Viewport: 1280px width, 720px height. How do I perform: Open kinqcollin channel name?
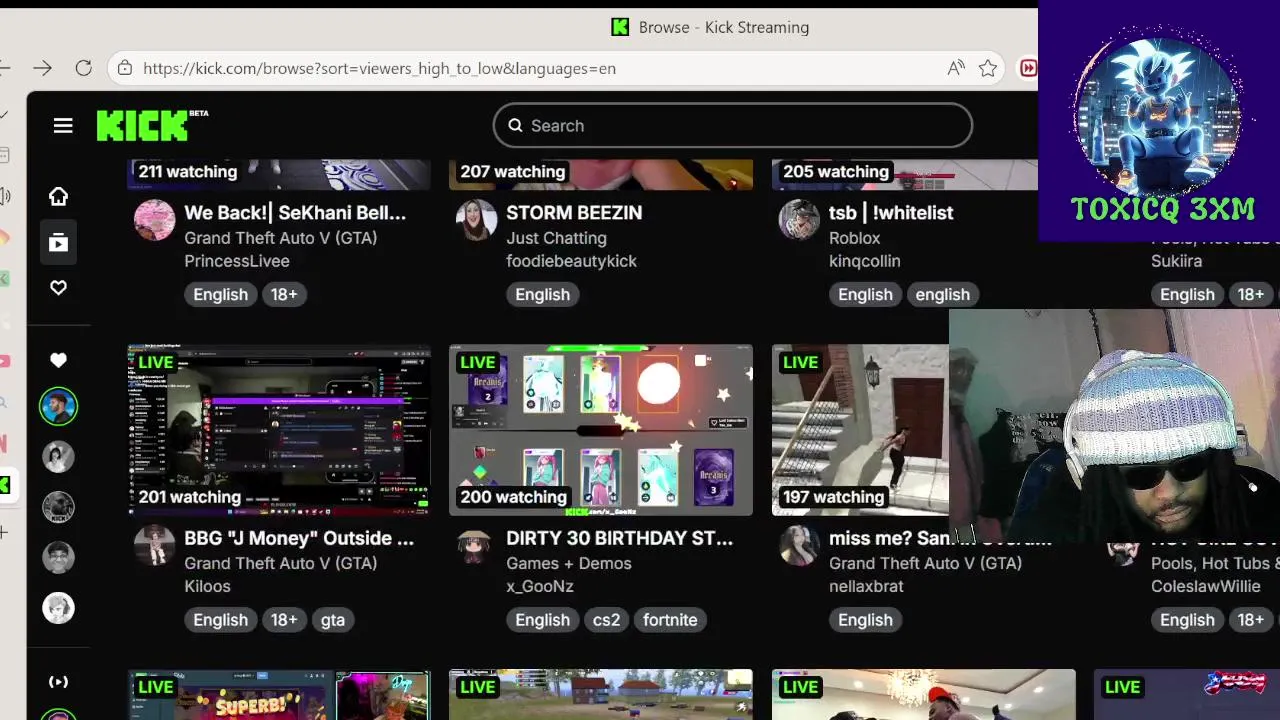[x=865, y=261]
